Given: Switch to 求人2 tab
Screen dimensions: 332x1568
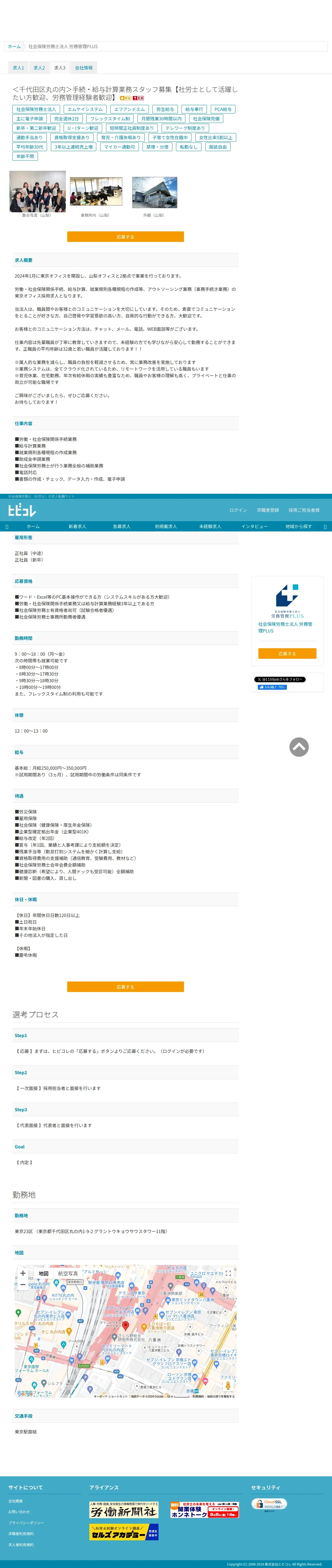Looking at the screenshot, I should click(40, 68).
